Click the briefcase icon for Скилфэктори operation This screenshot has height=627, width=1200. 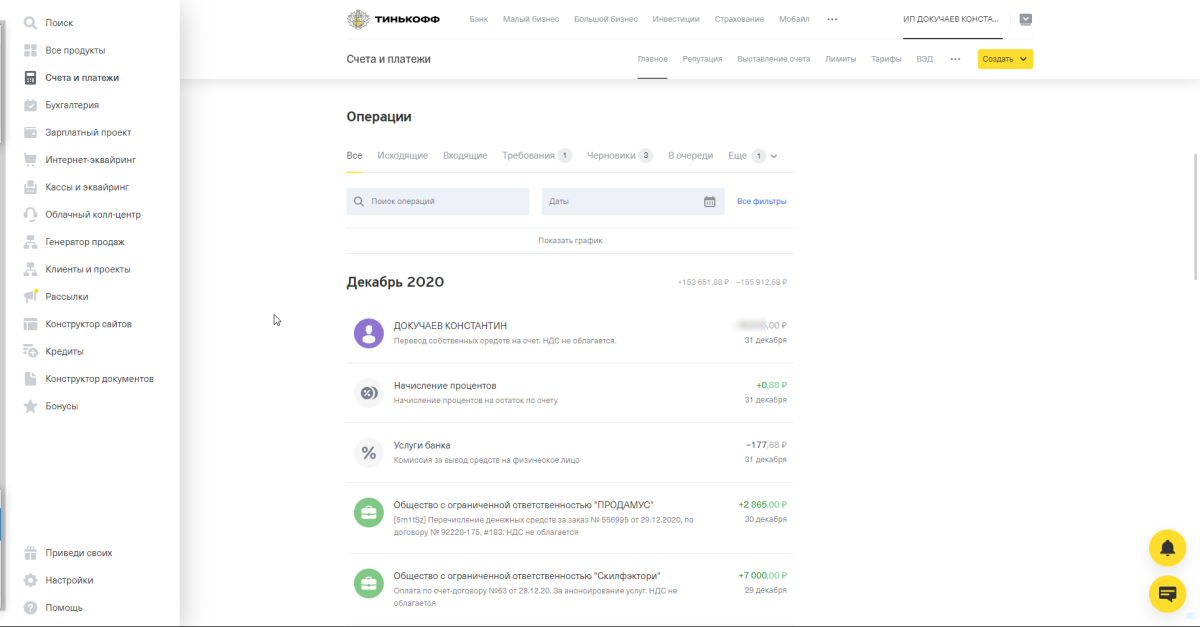pyautogui.click(x=369, y=583)
